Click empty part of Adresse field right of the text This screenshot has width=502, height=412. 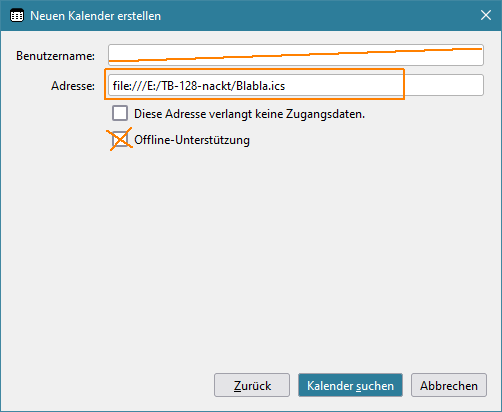[443, 85]
